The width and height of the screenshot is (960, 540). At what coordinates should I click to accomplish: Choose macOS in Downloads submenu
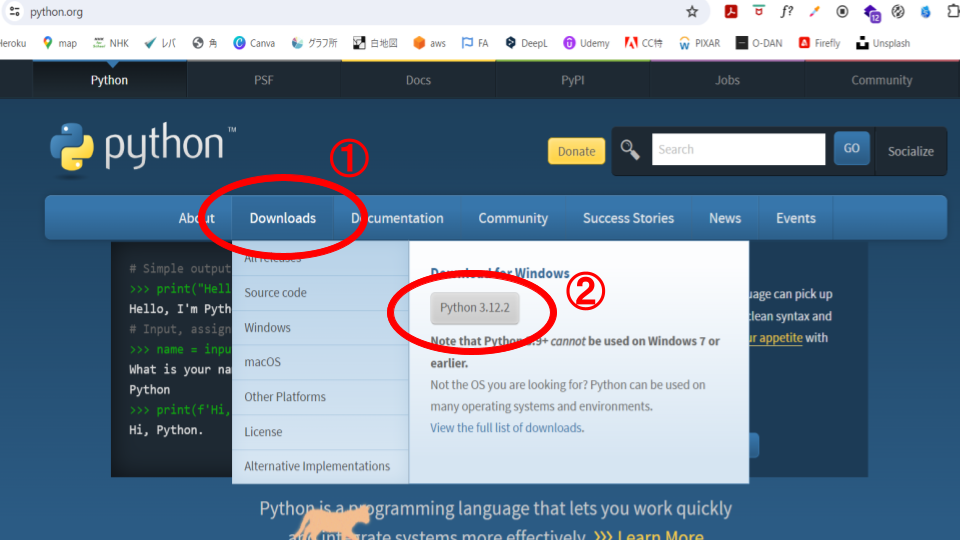pos(320,362)
